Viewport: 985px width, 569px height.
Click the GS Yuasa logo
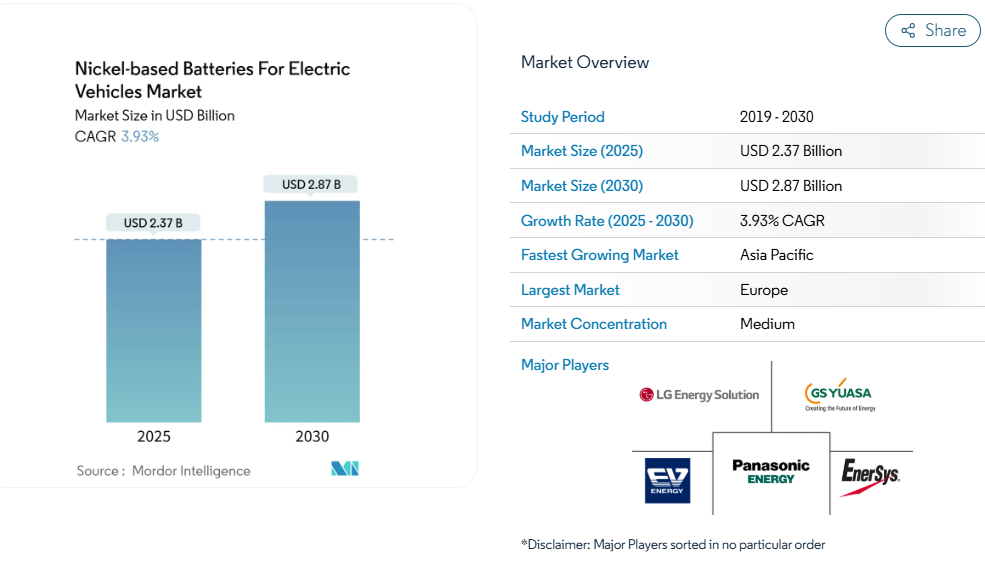[839, 395]
